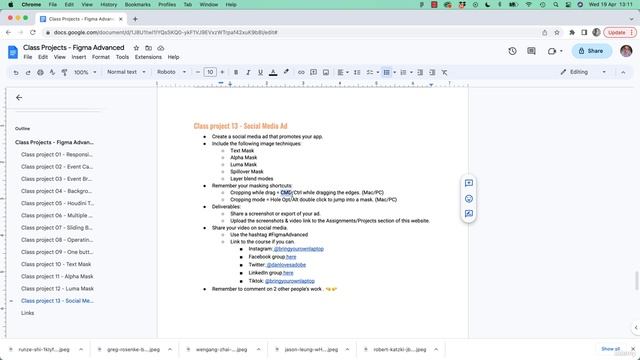Click the Decrease indent icon
The image size is (640, 360).
click(420, 72)
